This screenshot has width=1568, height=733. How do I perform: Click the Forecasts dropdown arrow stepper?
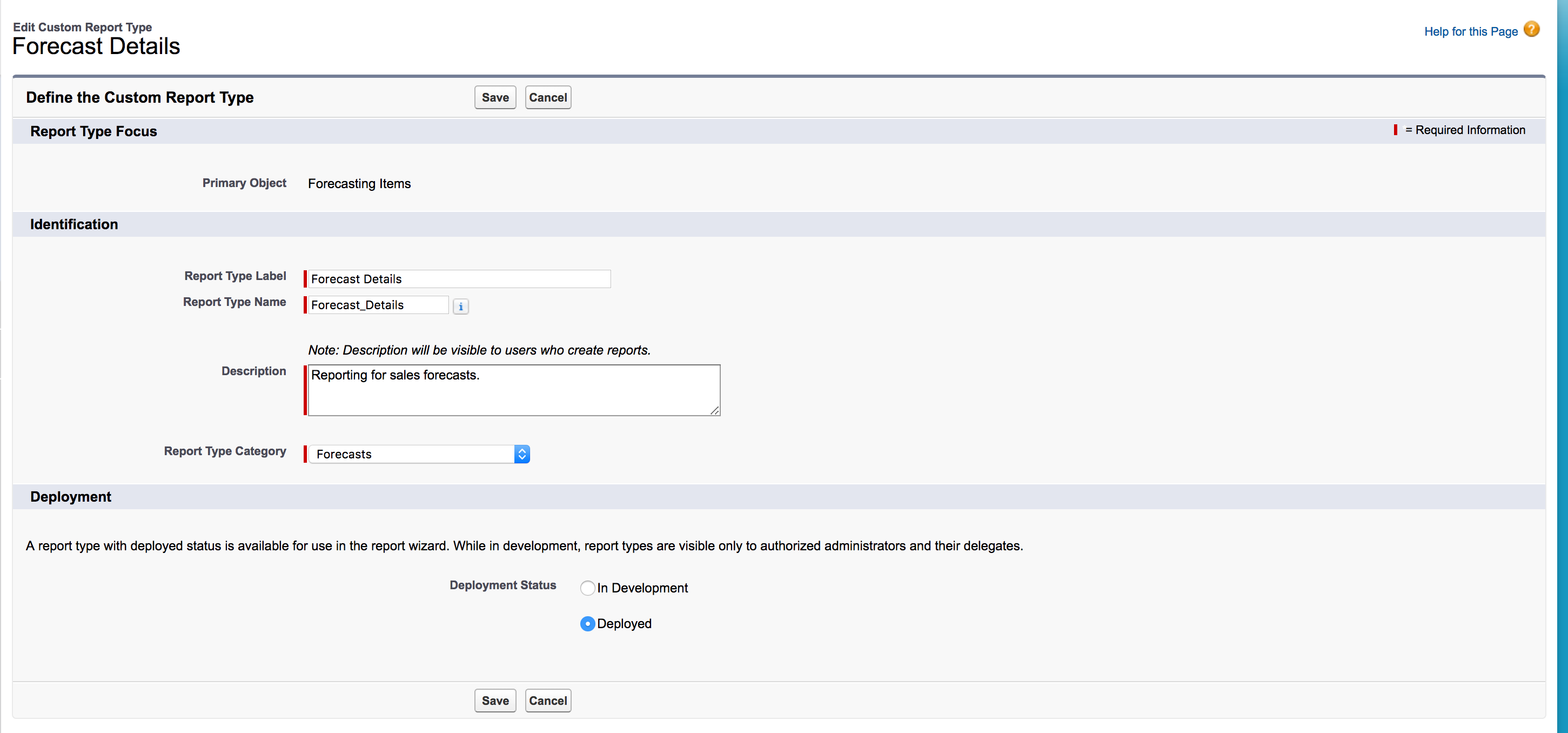(x=521, y=454)
